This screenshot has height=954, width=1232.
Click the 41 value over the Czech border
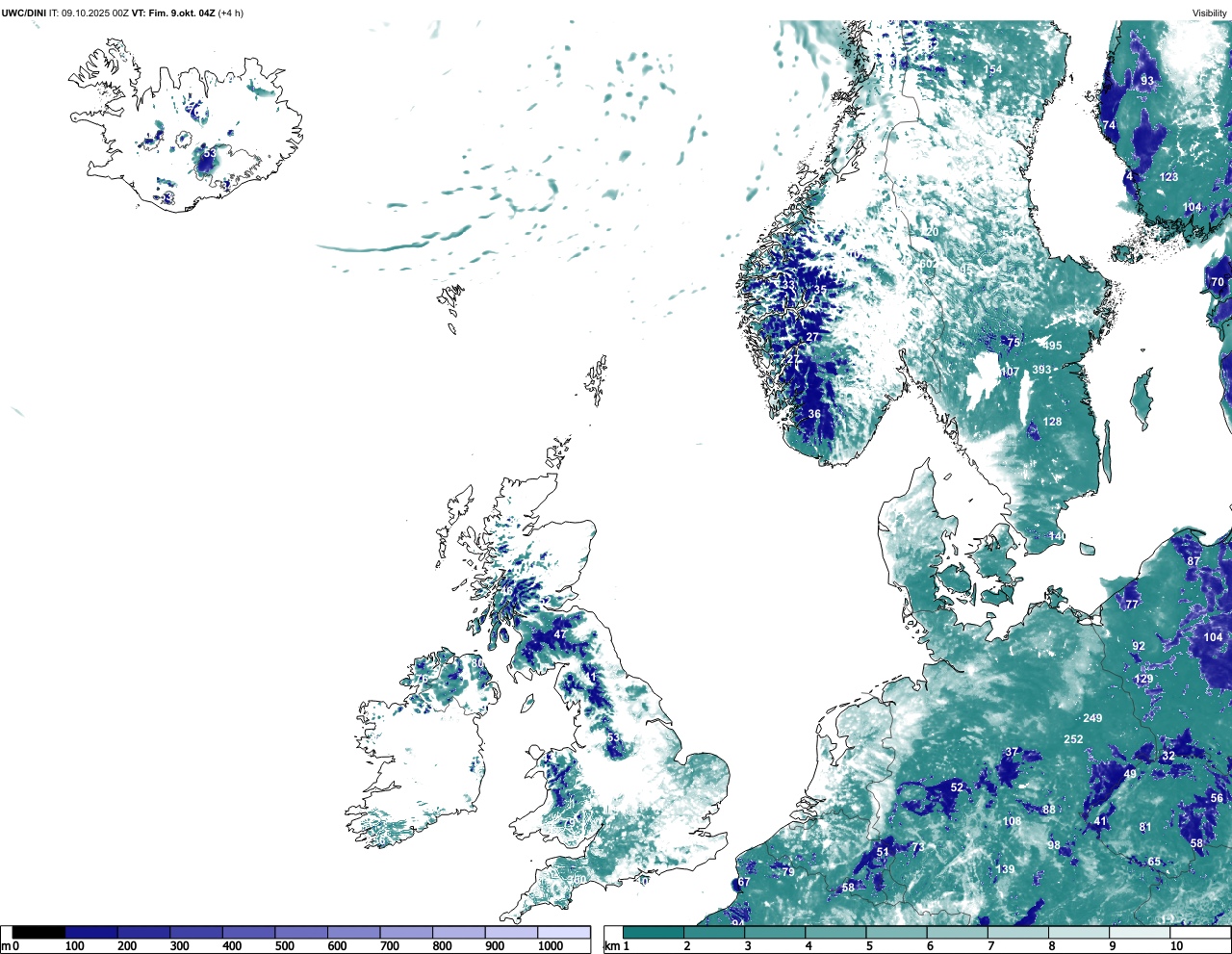[1100, 821]
